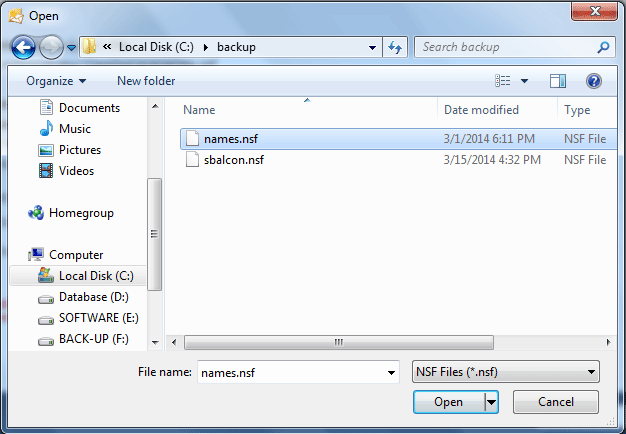Open the Organize menu
Screen dimensions: 626x434
pos(56,81)
